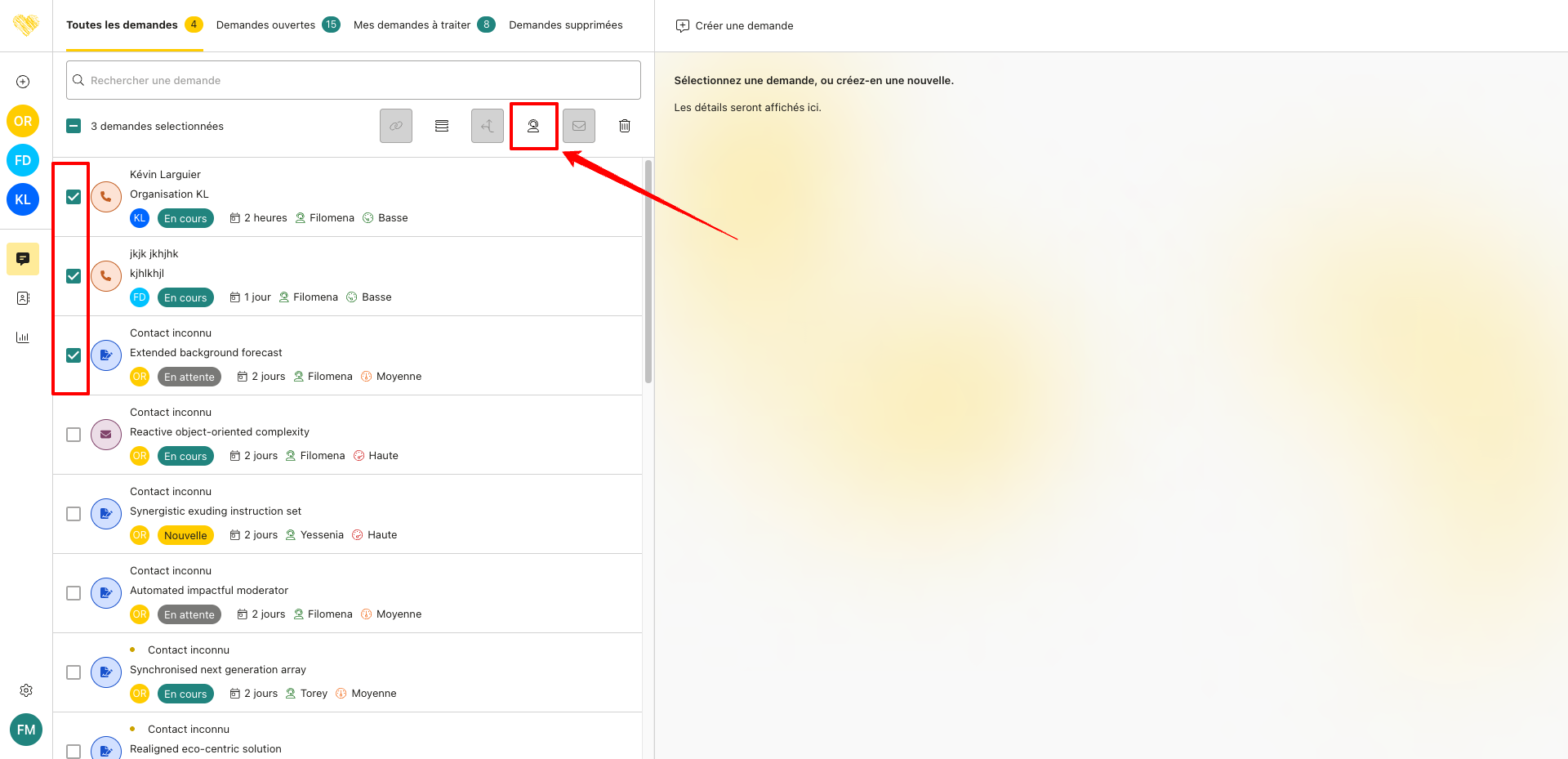This screenshot has height=759, width=1568.
Task: Open the statistics chart icon in sidebar
Action: click(x=23, y=337)
